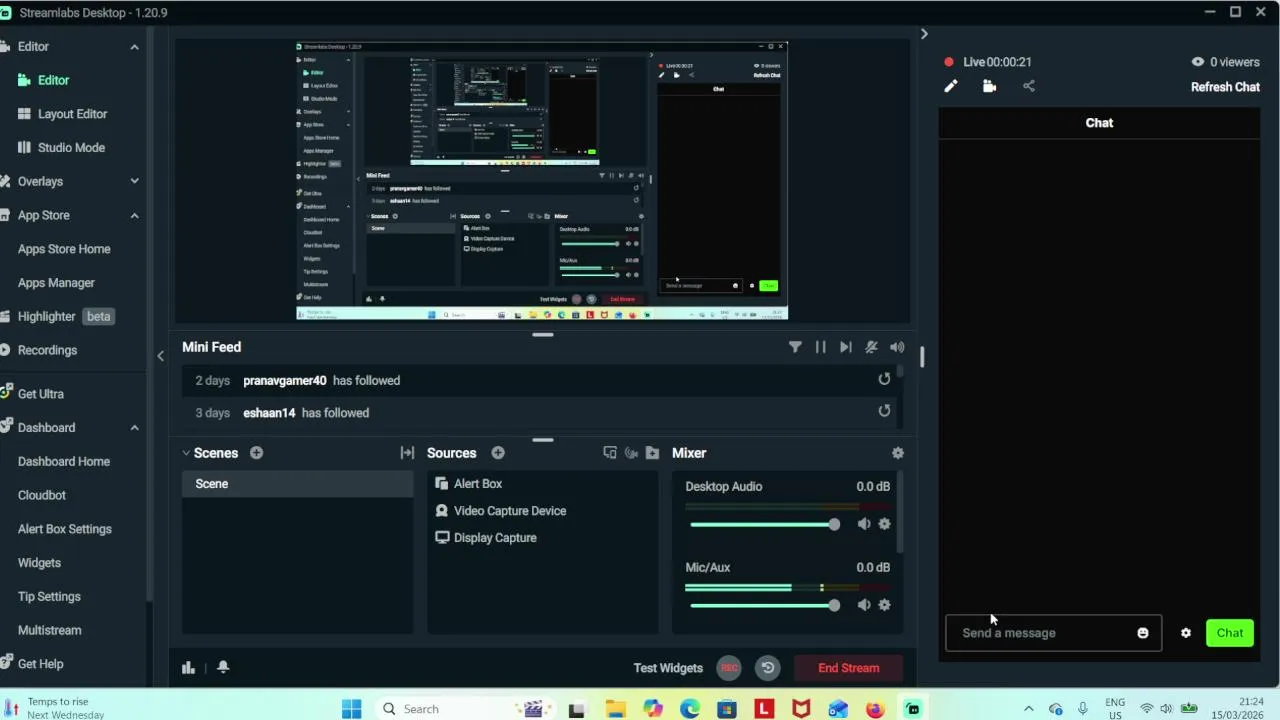
Task: Mute Desktop Audio
Action: point(864,524)
